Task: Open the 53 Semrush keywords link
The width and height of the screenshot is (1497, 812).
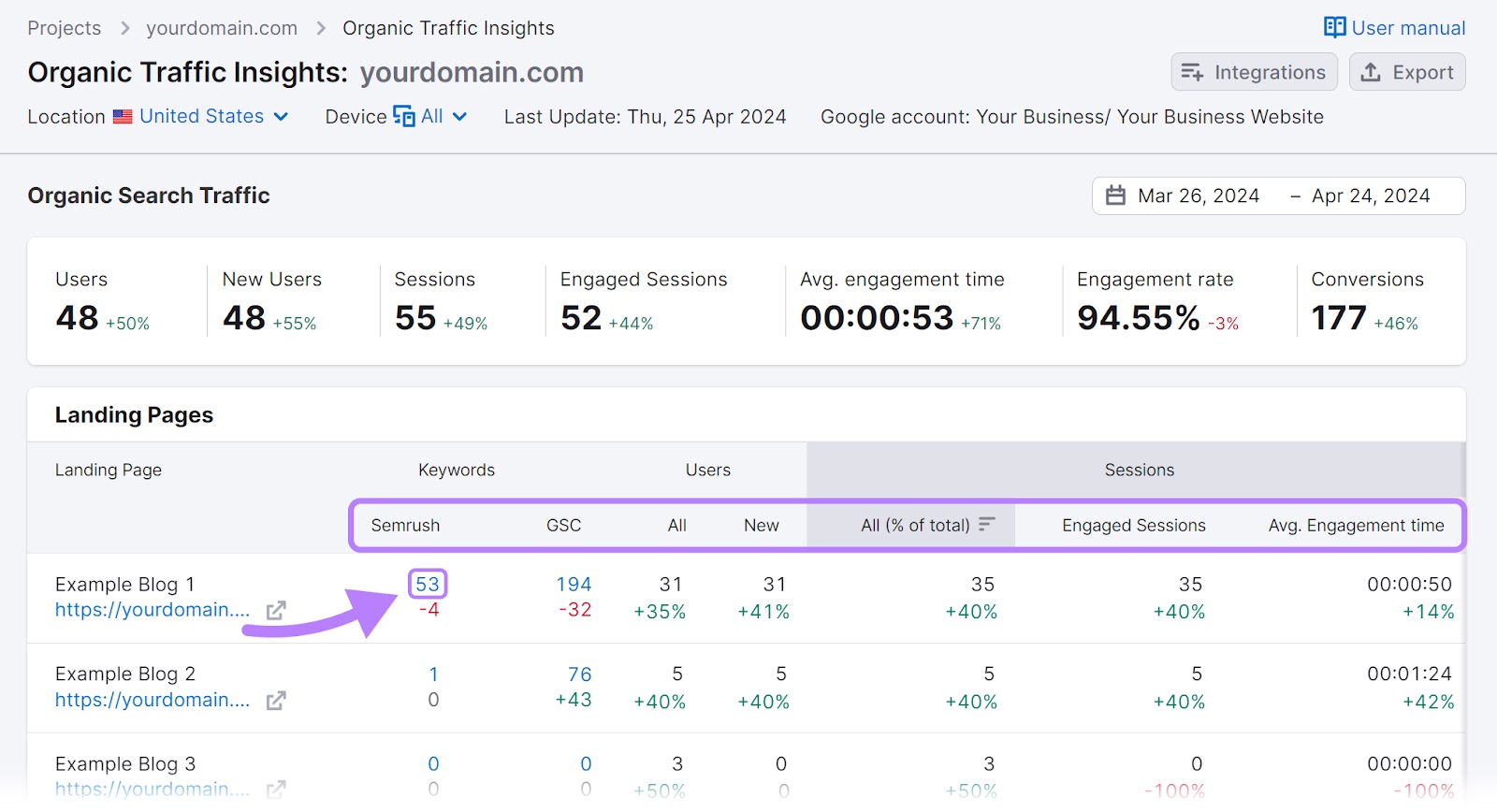Action: click(x=428, y=584)
